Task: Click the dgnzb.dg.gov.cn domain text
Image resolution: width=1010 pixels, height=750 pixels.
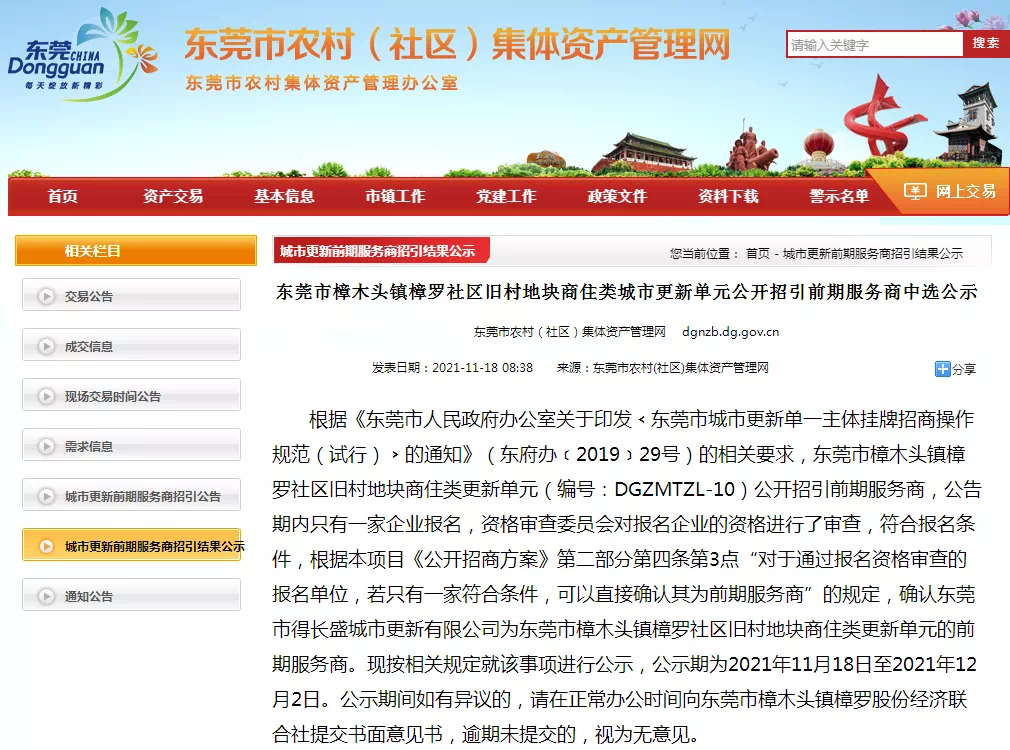Action: [730, 332]
